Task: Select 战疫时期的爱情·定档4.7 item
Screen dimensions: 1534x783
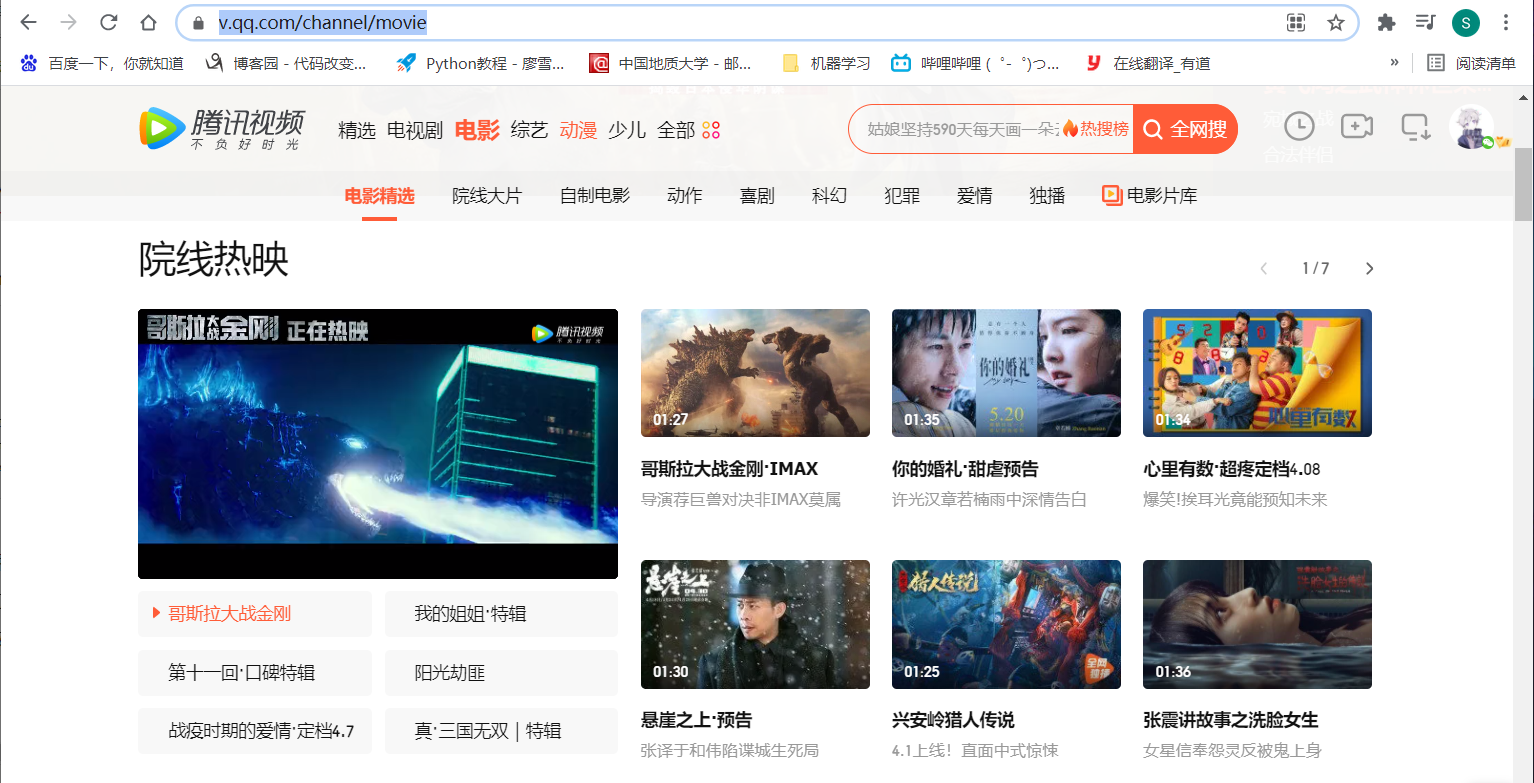Action: tap(255, 731)
